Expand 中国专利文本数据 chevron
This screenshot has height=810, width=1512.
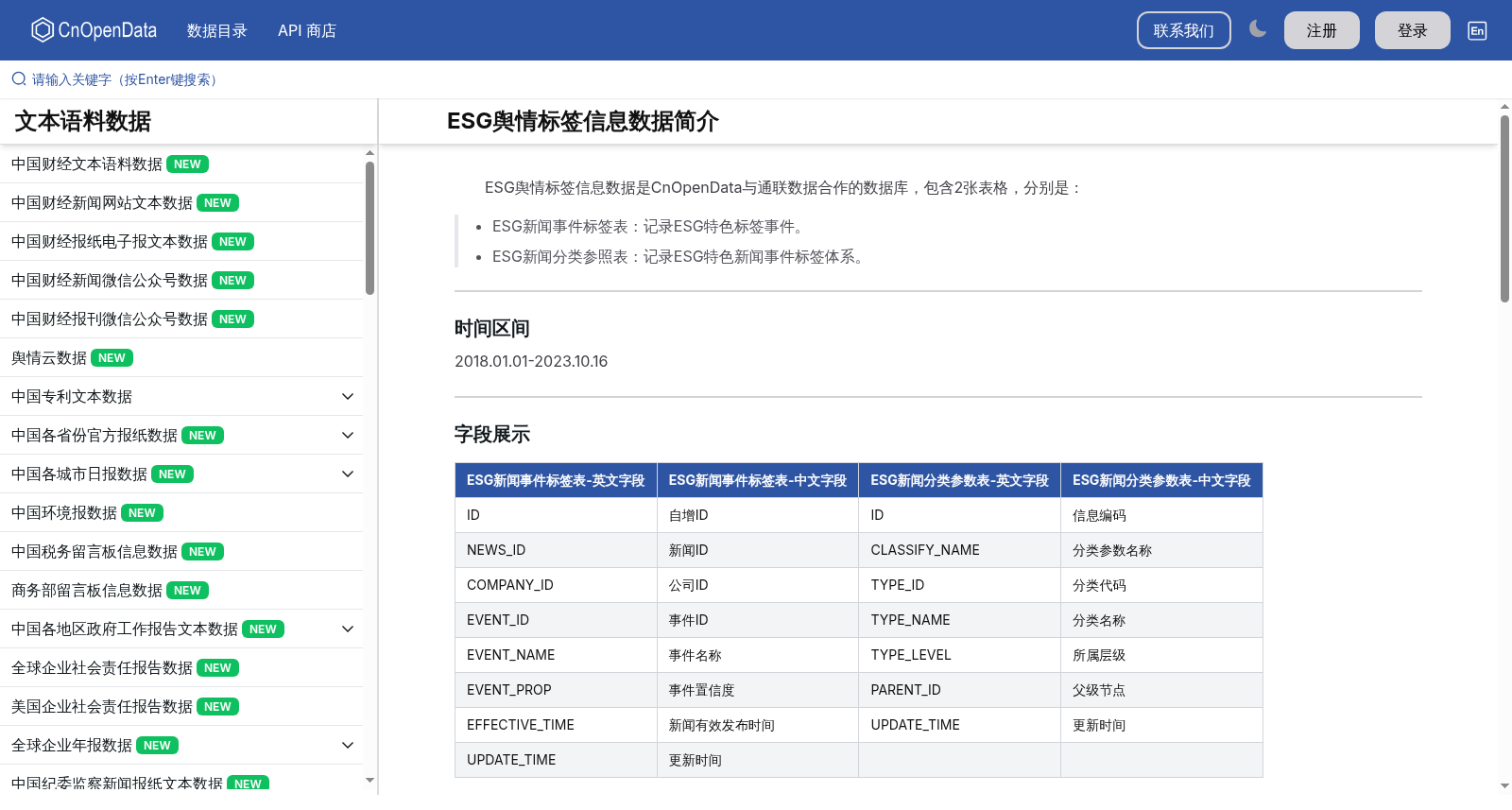348,396
